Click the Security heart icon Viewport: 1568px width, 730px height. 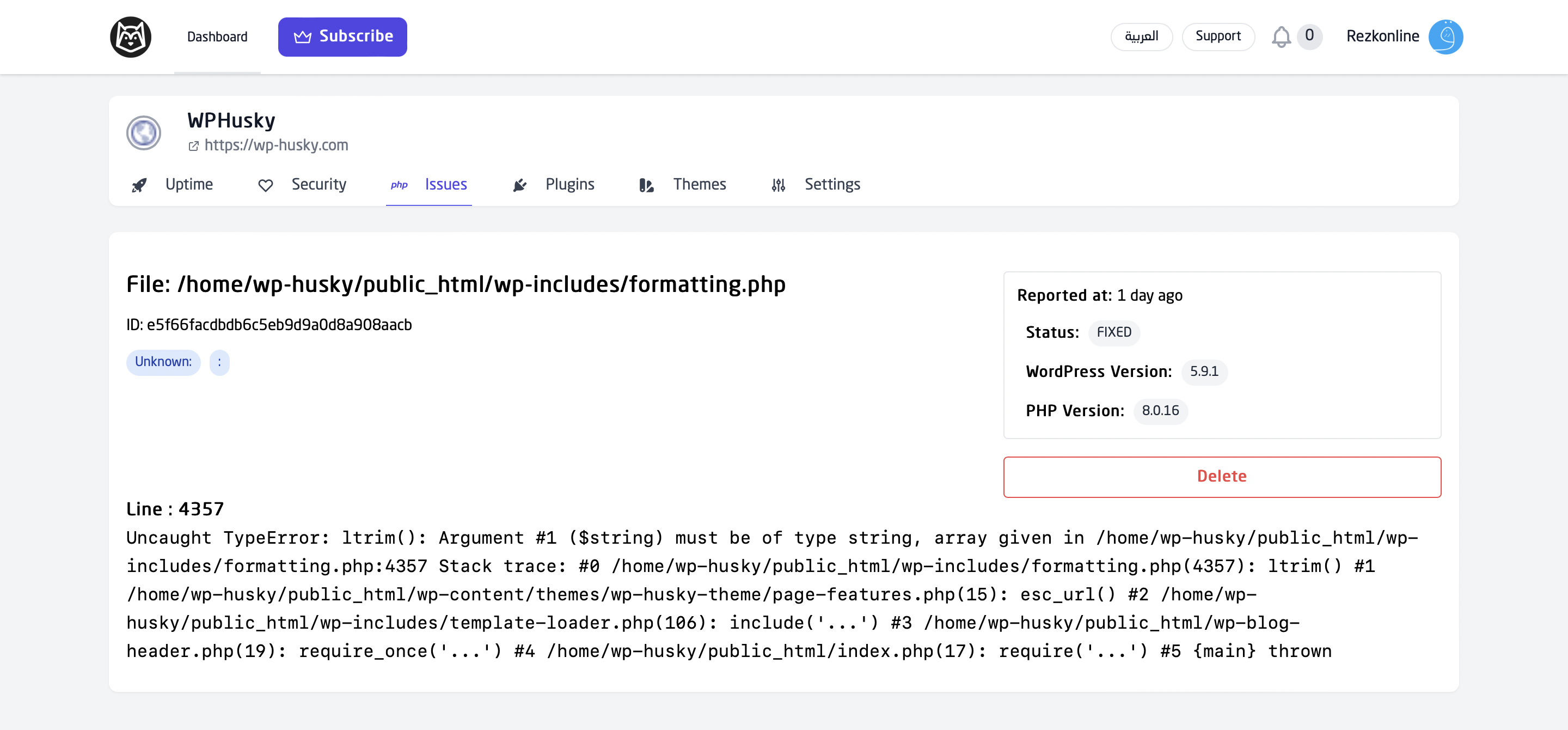coord(265,185)
